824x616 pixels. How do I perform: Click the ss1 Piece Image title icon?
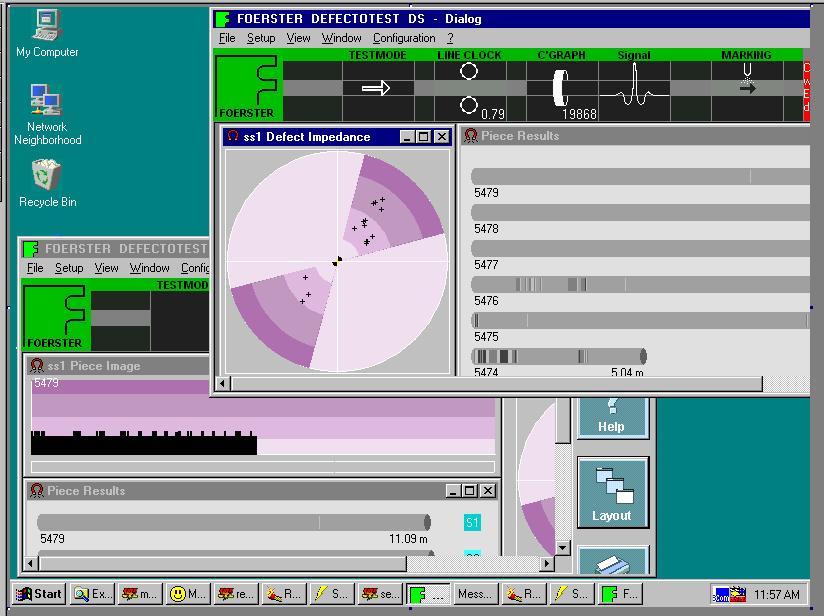(x=36, y=366)
